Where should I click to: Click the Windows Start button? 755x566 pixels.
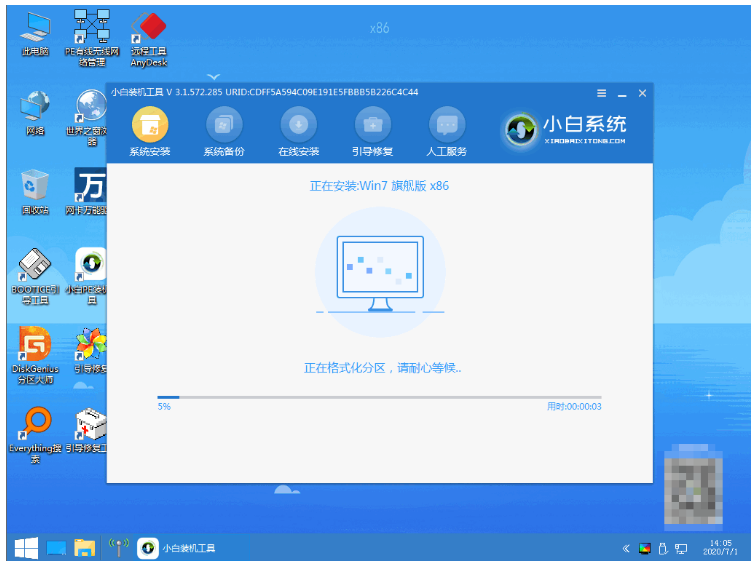pyautogui.click(x=26, y=549)
